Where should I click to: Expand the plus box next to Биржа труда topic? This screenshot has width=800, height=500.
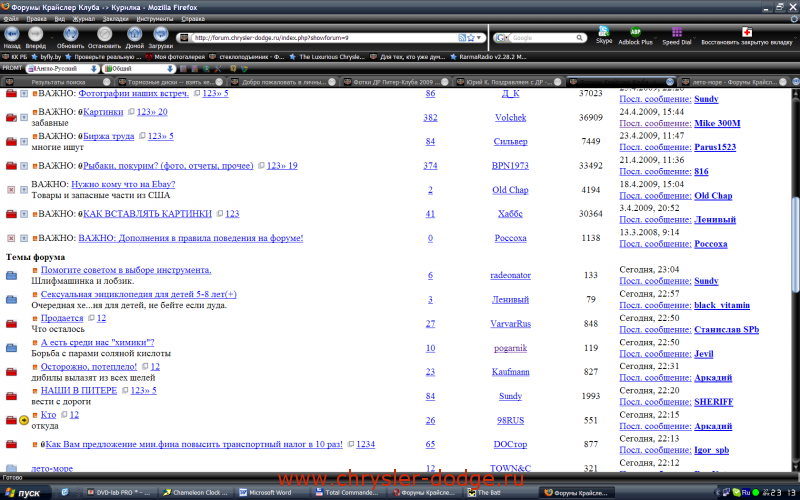[x=24, y=142]
